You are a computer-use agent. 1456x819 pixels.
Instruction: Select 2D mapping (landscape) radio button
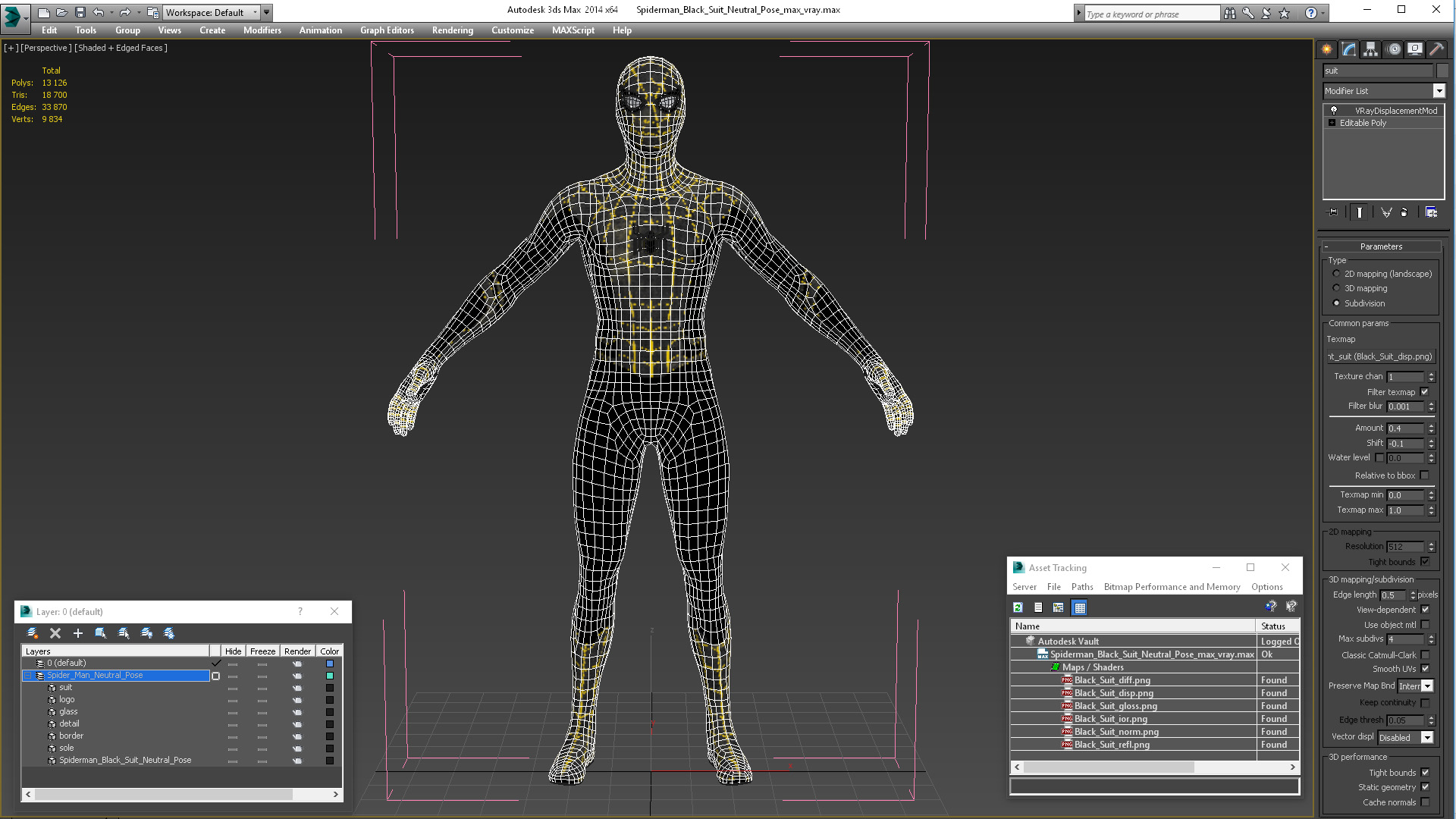tap(1336, 274)
